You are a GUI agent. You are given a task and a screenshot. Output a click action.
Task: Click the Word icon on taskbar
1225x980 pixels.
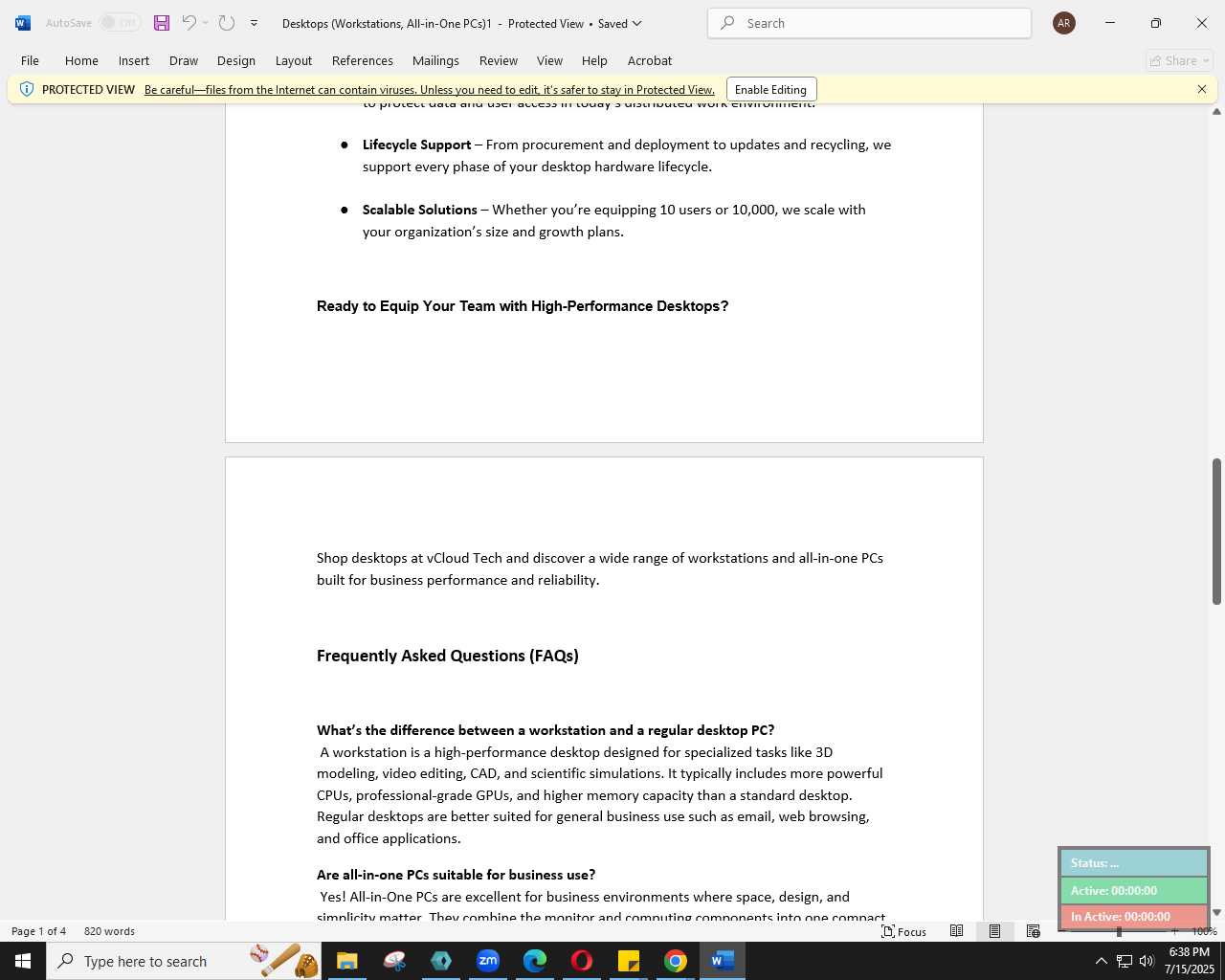coord(723,961)
